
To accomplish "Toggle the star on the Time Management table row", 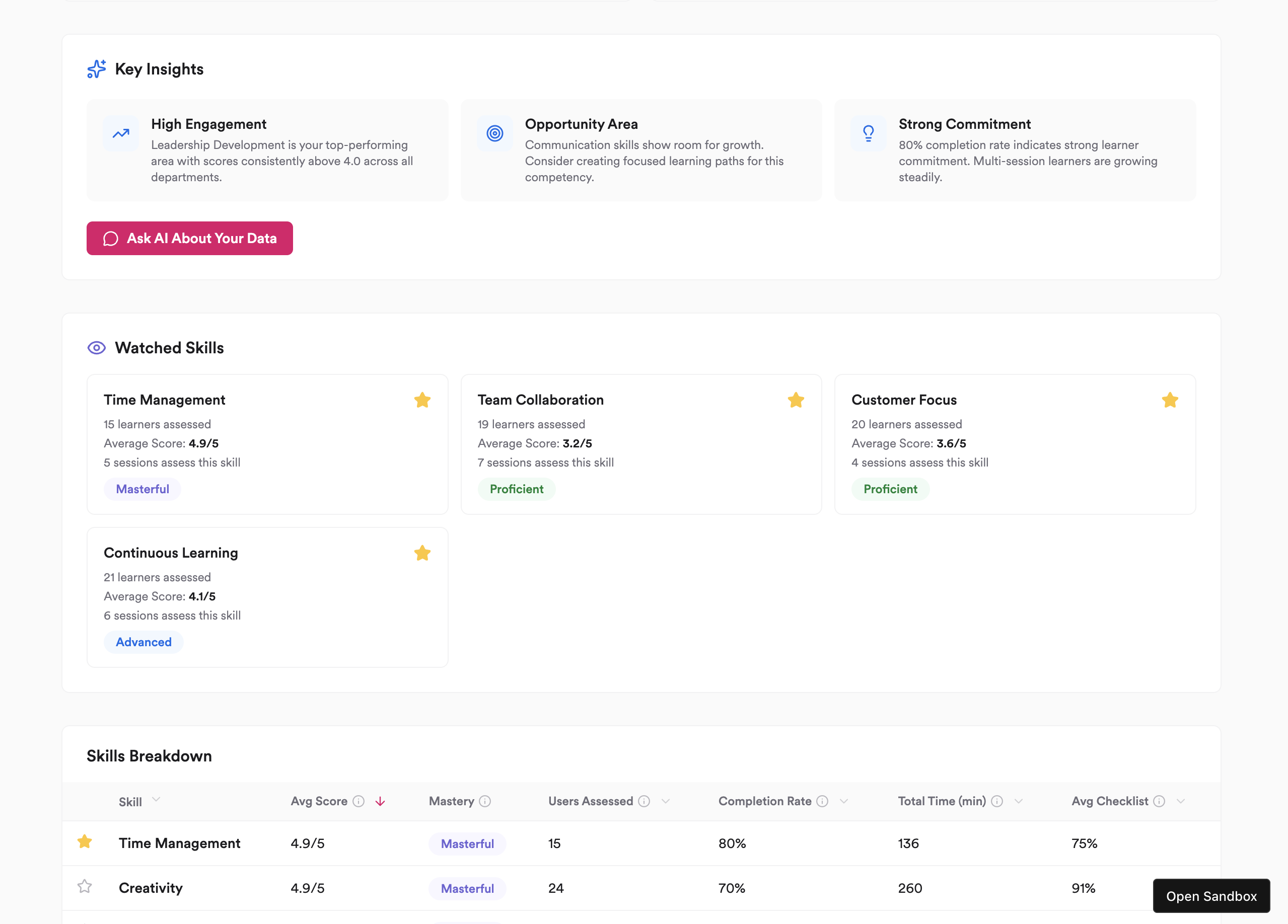I will [x=85, y=841].
